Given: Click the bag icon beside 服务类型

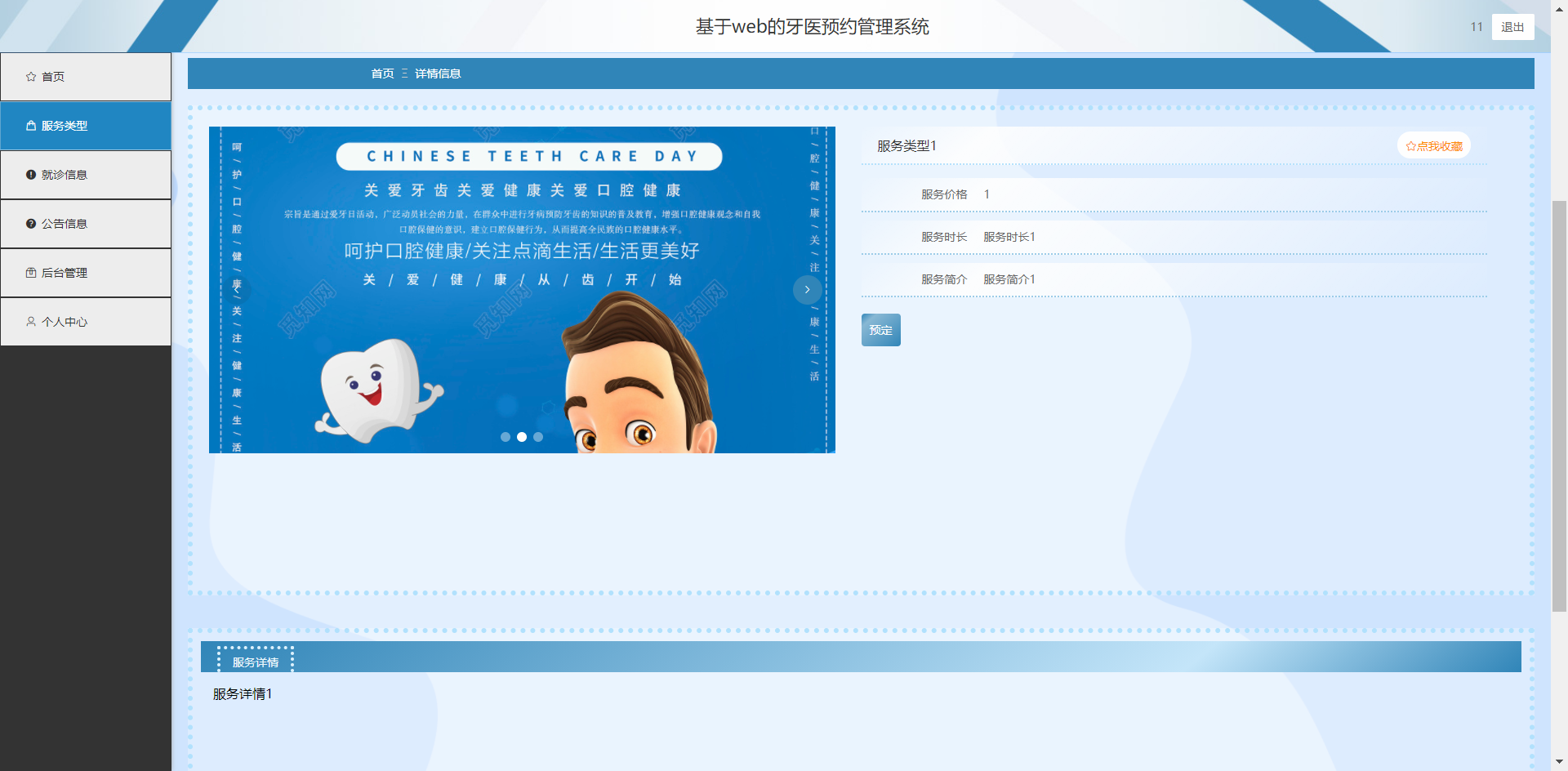Looking at the screenshot, I should click(x=31, y=126).
